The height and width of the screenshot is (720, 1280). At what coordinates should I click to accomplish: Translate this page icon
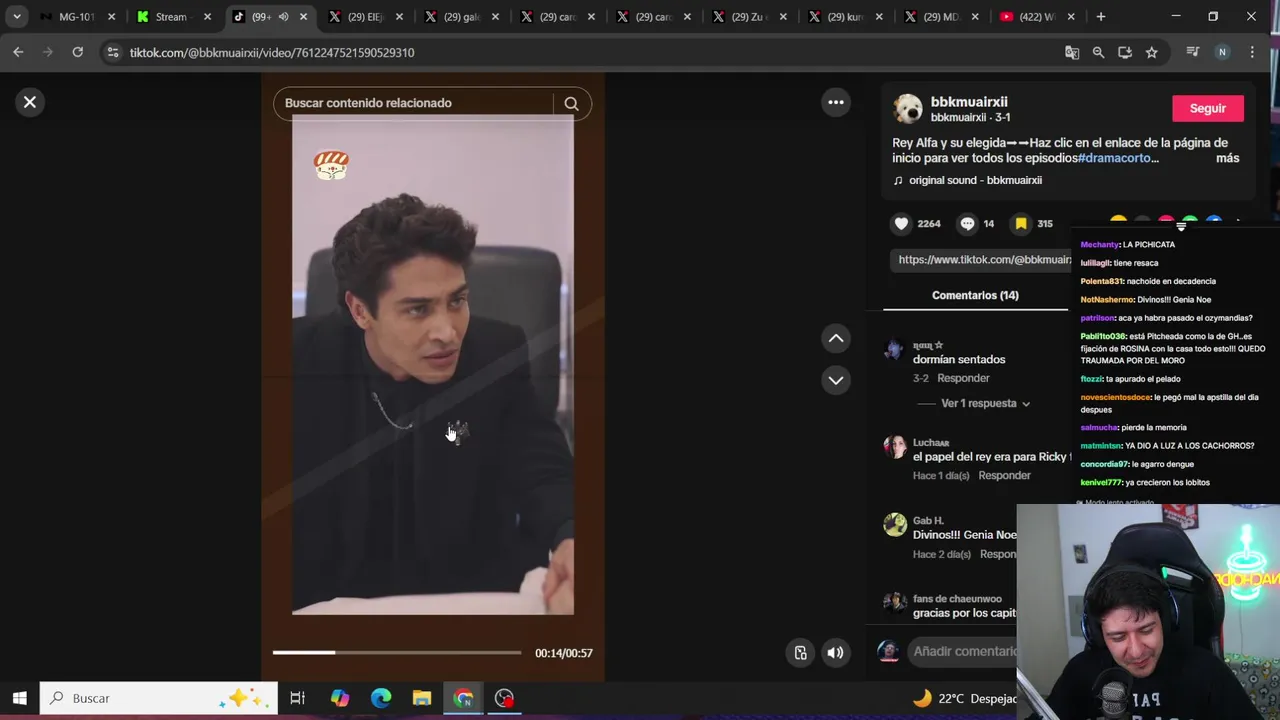tap(1072, 52)
